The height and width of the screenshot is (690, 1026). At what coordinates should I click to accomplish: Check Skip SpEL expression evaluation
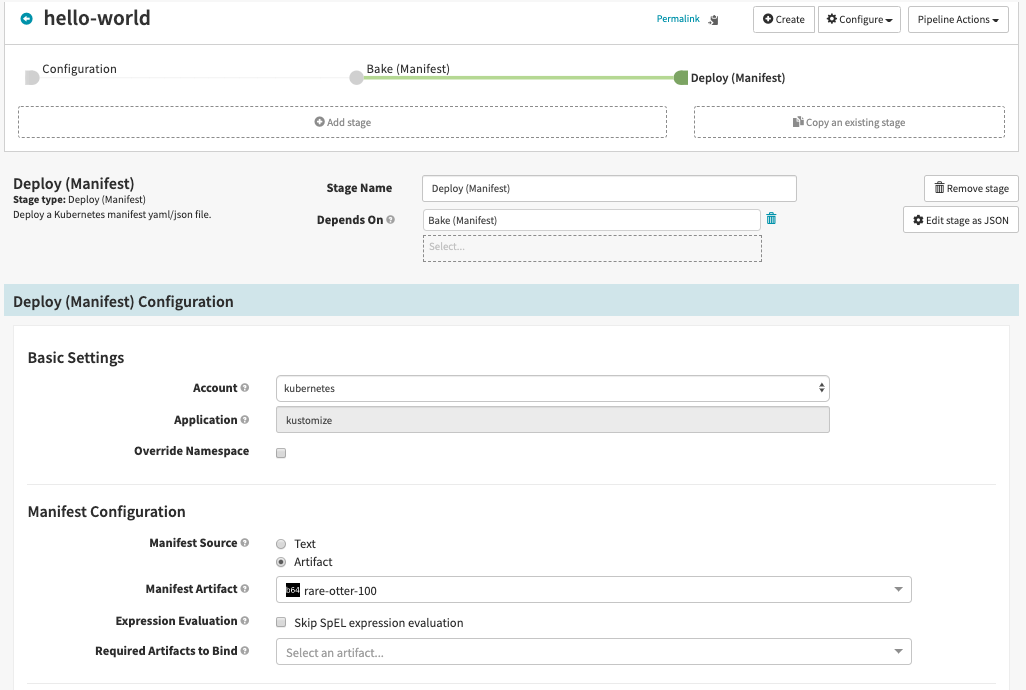tap(281, 622)
